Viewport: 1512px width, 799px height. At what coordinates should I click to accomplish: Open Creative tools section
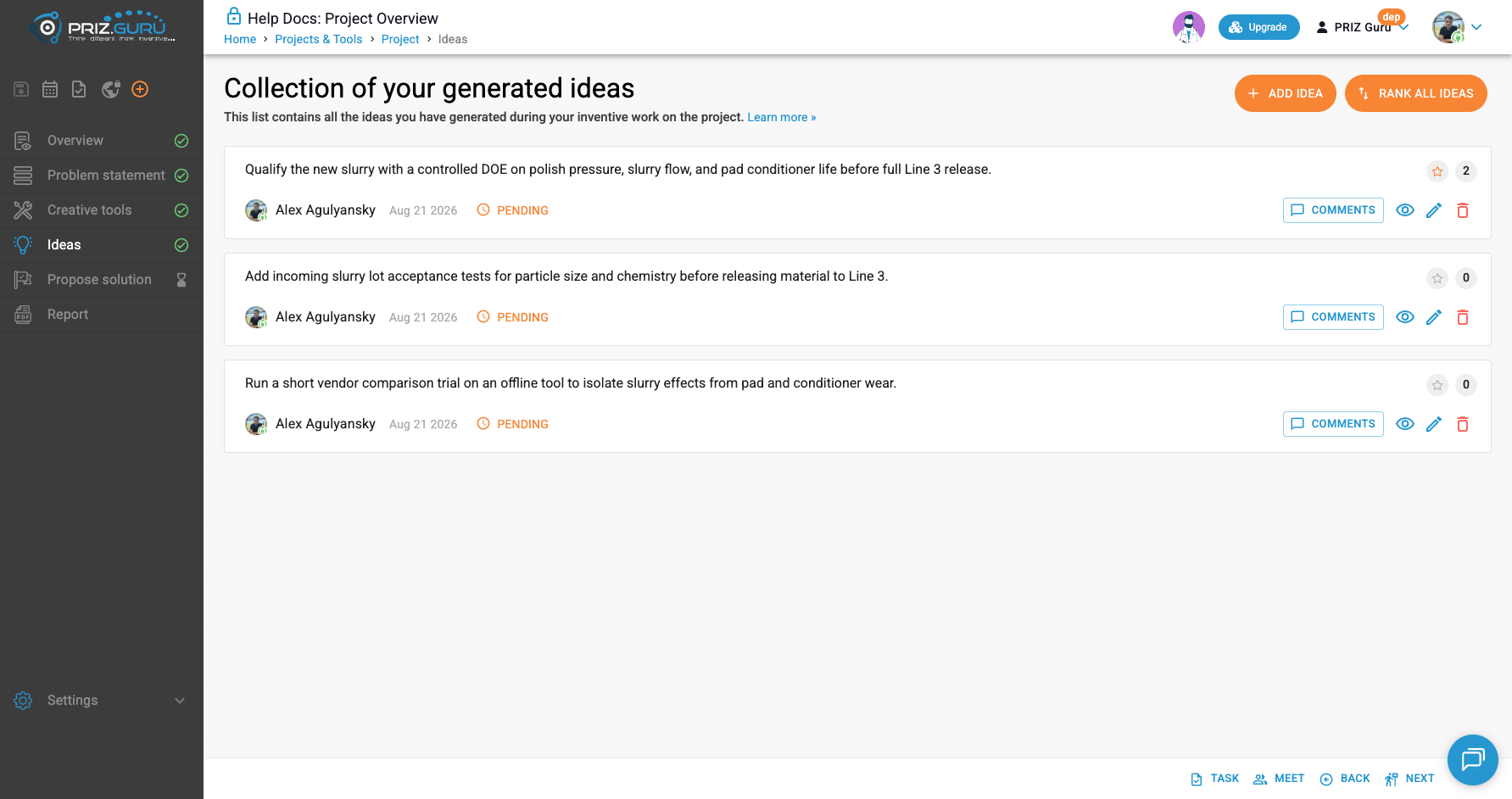pos(102,210)
